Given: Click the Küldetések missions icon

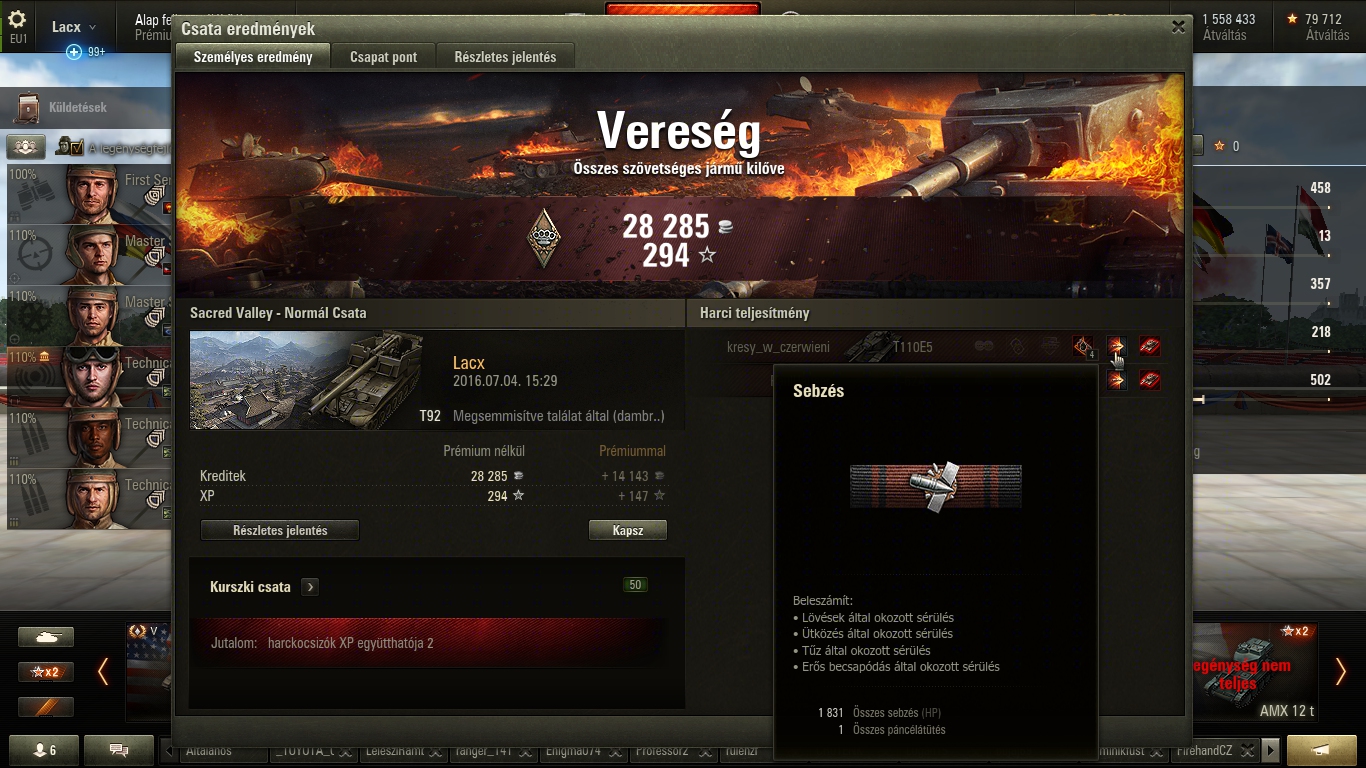Looking at the screenshot, I should (30, 107).
